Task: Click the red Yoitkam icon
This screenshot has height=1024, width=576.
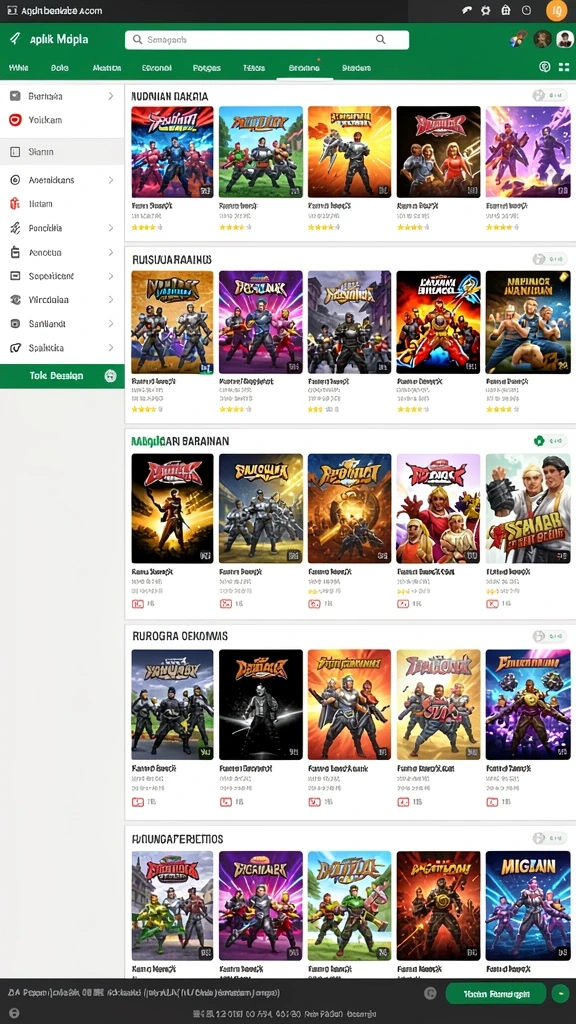Action: 16,120
